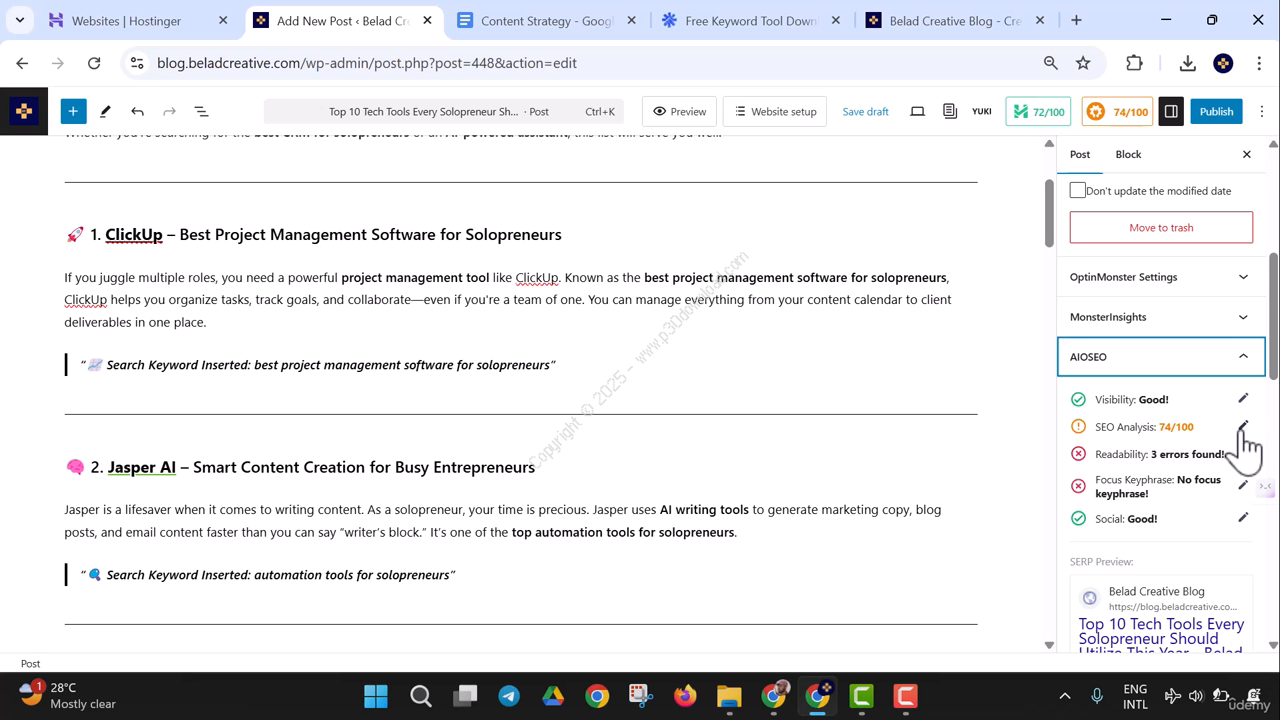Open the green 72/100 SEO score

(x=1039, y=111)
